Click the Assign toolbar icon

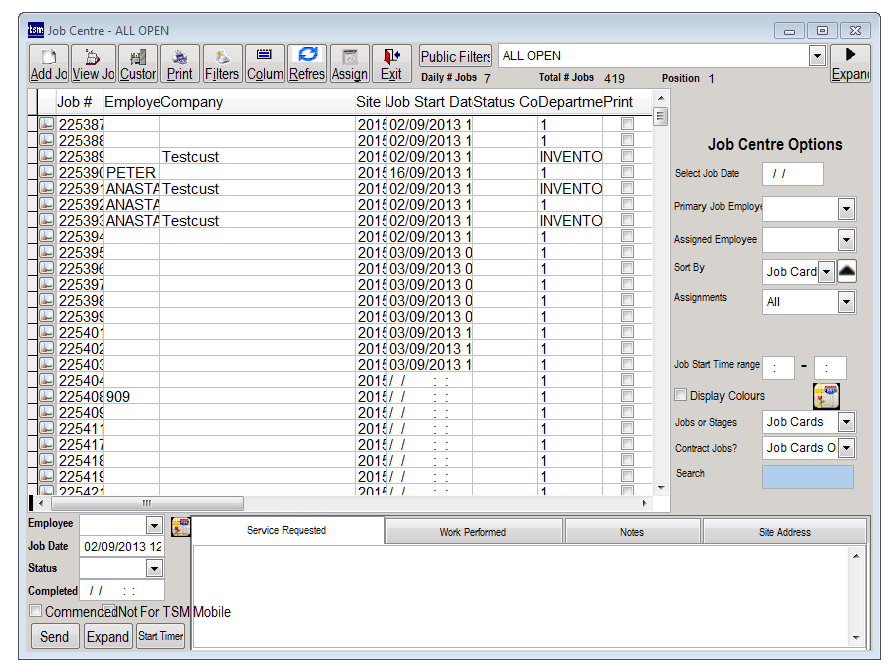350,63
